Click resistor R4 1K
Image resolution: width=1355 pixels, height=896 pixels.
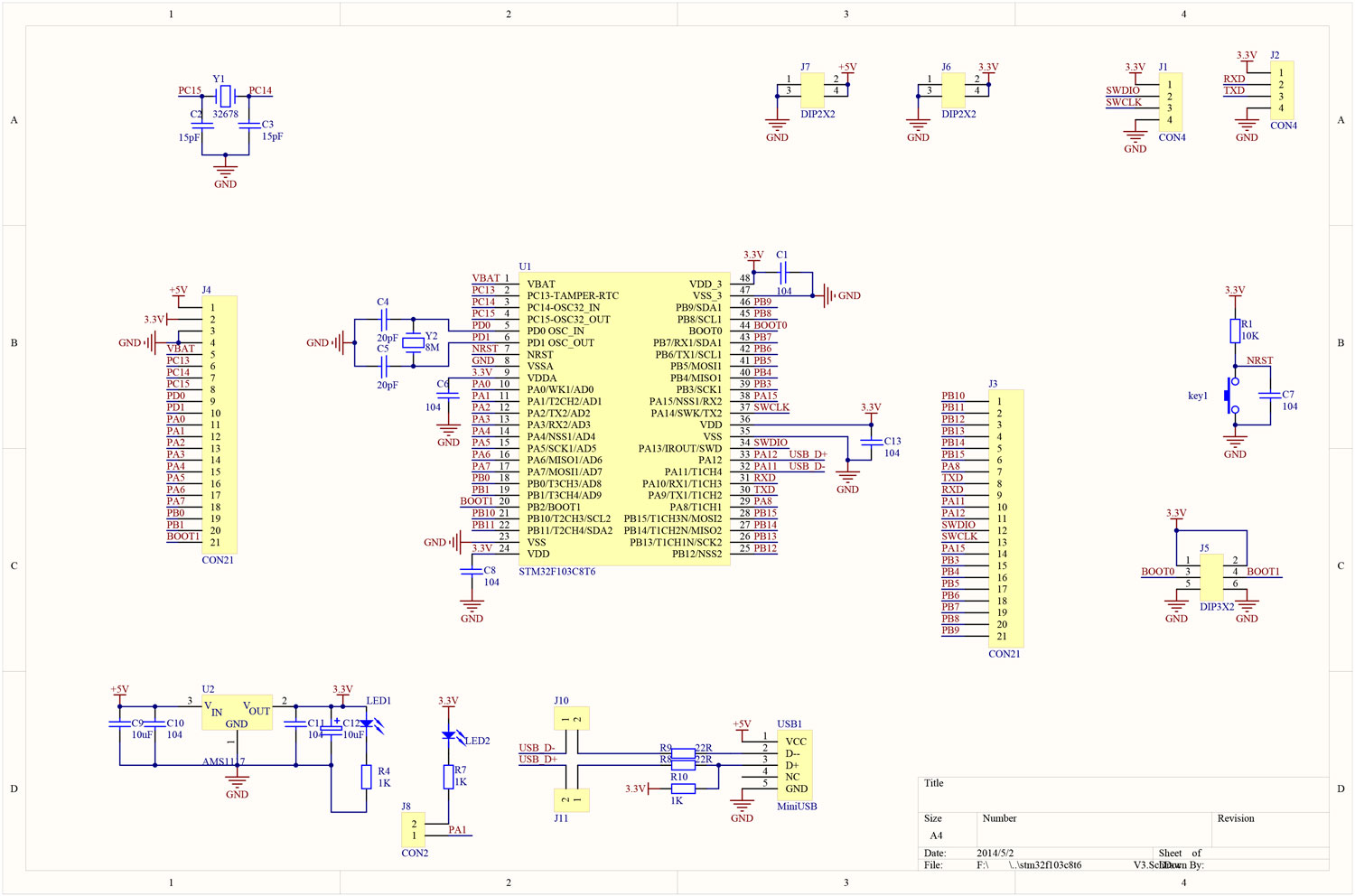pyautogui.click(x=367, y=777)
